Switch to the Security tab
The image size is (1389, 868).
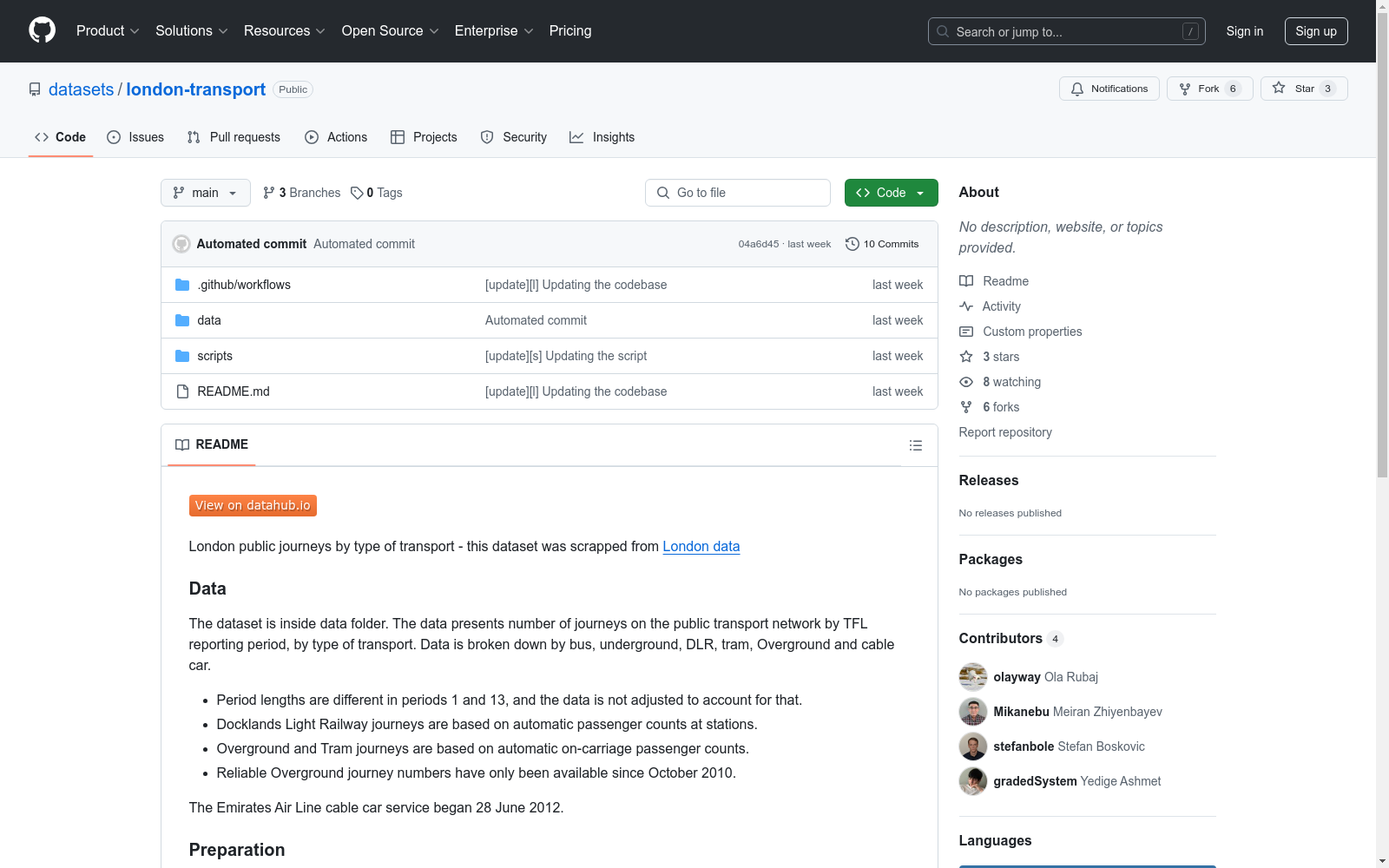(514, 137)
